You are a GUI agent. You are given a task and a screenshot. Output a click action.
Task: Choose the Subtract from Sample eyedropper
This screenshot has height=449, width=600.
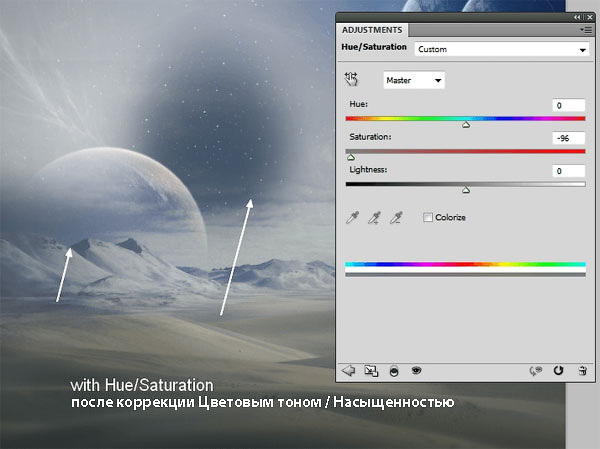396,217
